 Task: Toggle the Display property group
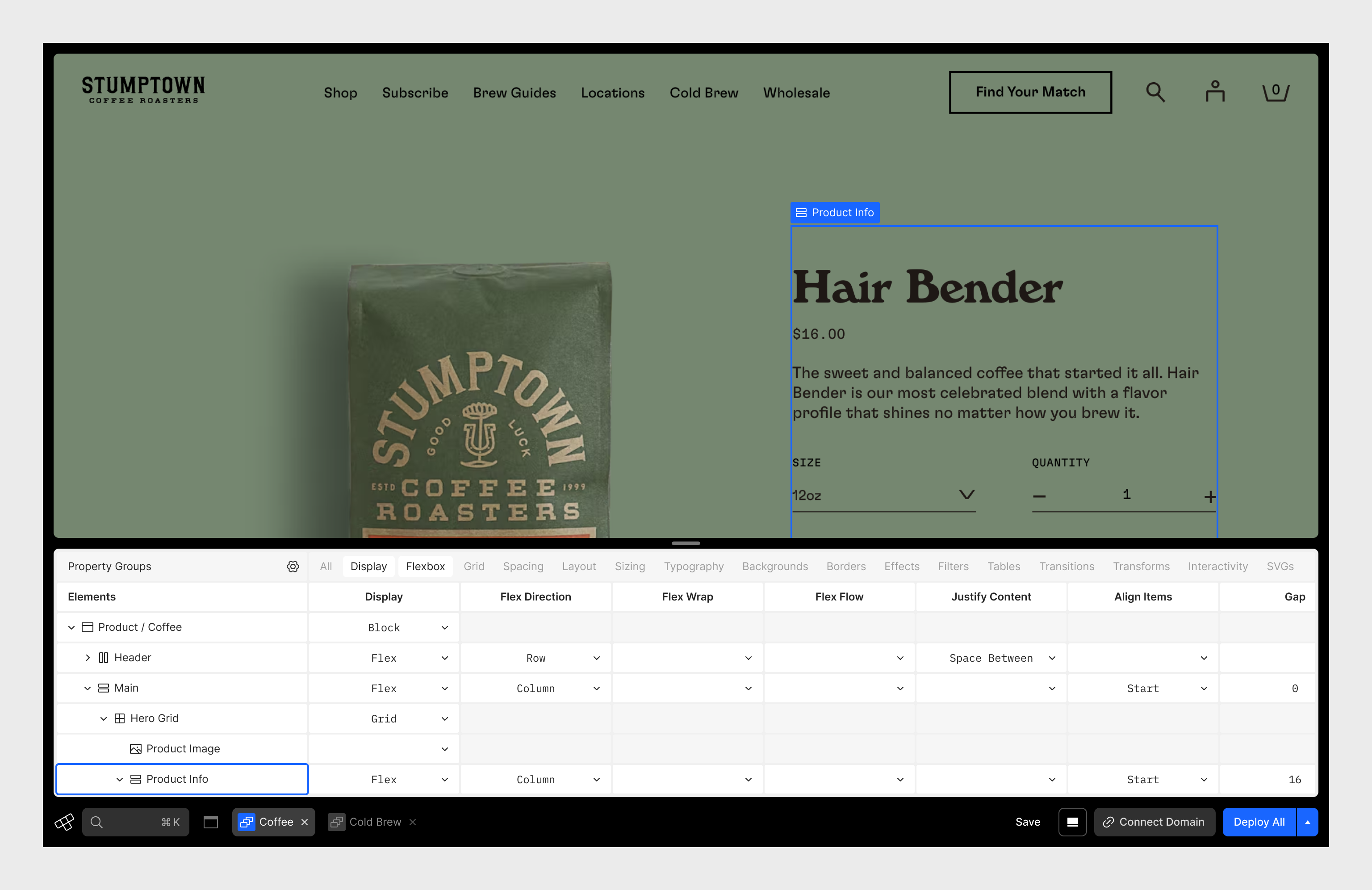click(x=368, y=567)
